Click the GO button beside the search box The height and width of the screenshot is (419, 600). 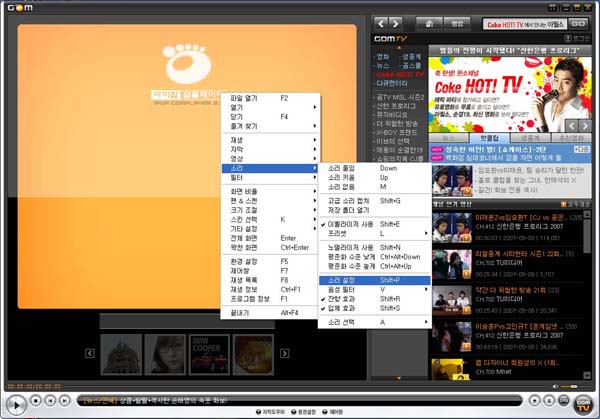coord(578,24)
